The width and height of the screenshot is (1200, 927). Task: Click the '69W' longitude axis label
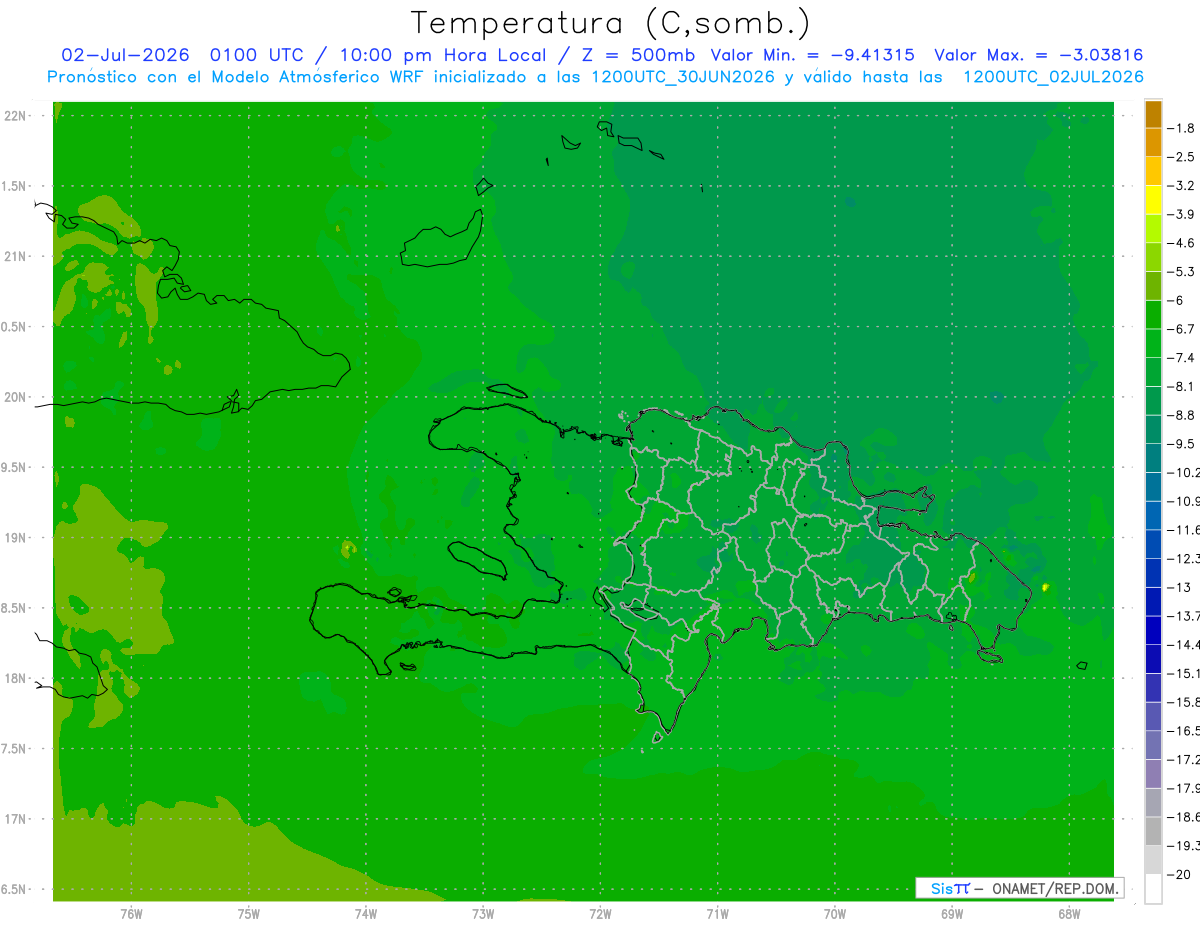pyautogui.click(x=952, y=913)
